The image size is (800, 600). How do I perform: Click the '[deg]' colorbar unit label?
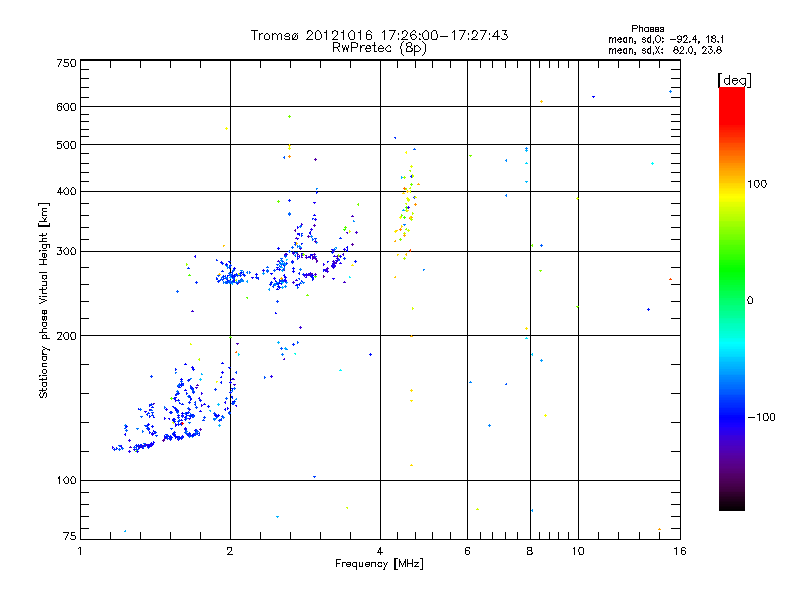734,80
